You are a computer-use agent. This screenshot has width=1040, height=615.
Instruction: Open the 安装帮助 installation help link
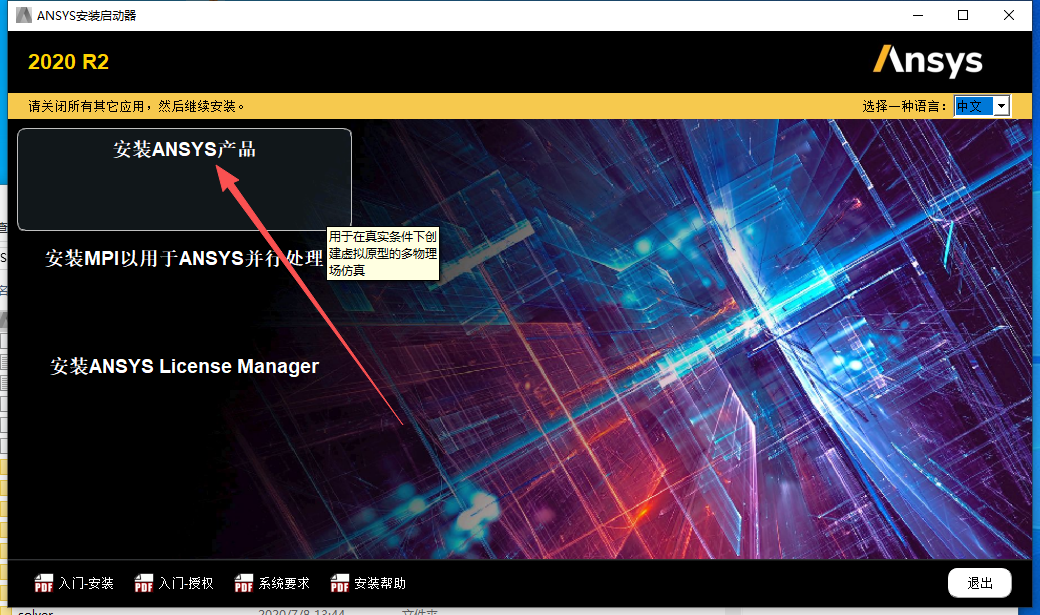[x=380, y=583]
